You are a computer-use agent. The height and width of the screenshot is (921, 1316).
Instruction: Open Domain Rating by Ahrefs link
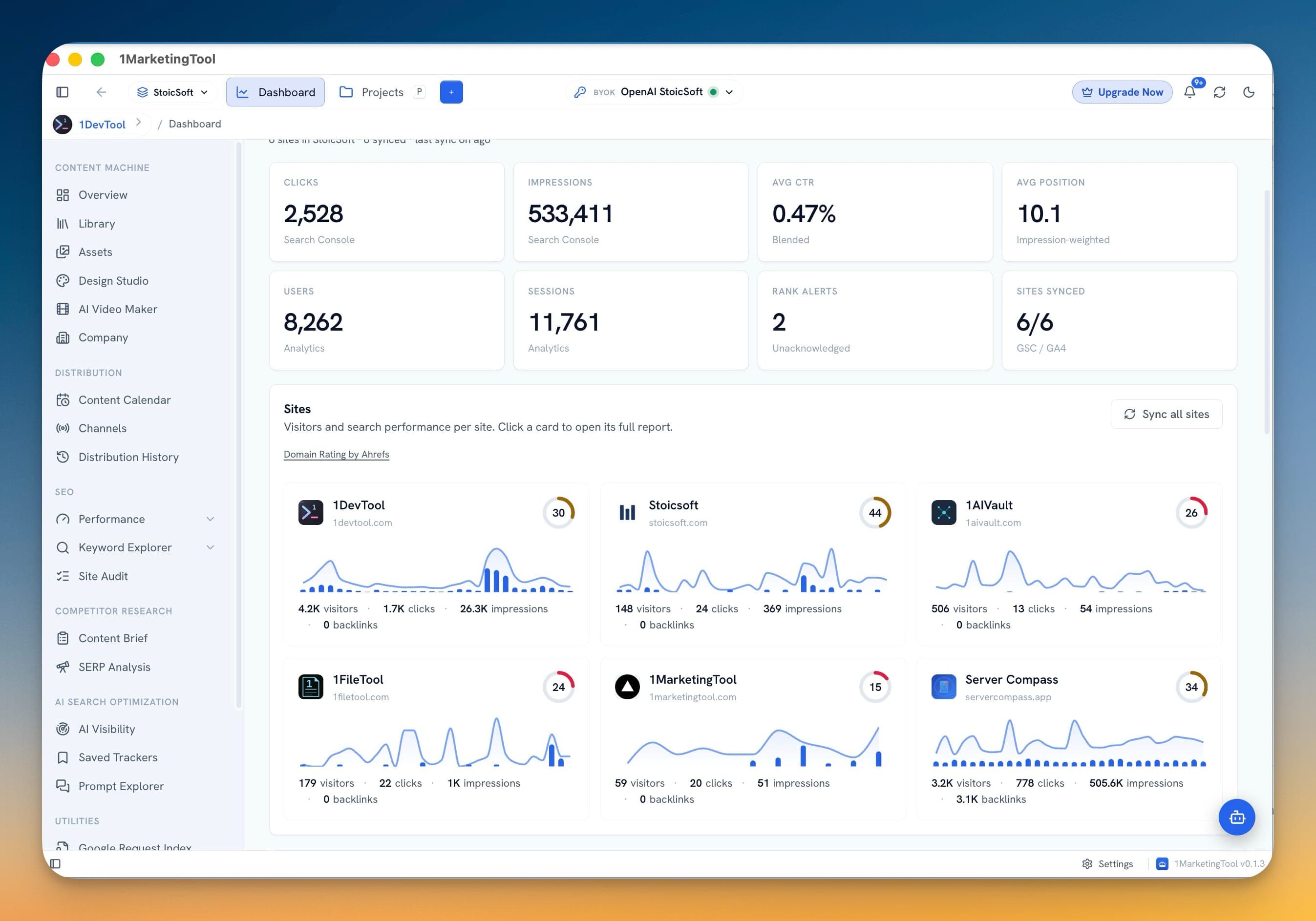pos(337,455)
